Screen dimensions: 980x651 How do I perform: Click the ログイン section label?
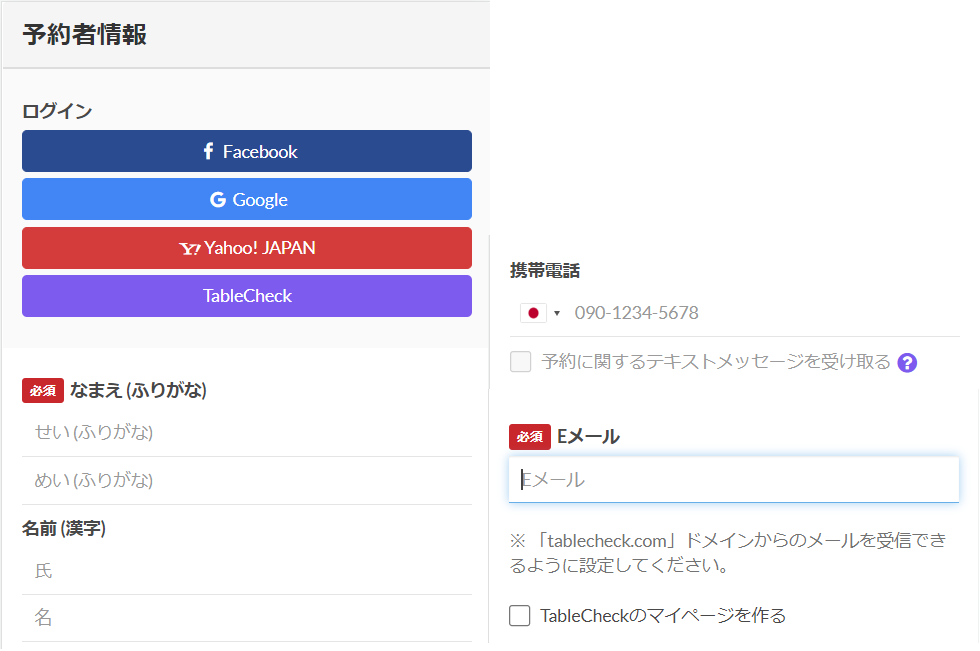pos(57,111)
